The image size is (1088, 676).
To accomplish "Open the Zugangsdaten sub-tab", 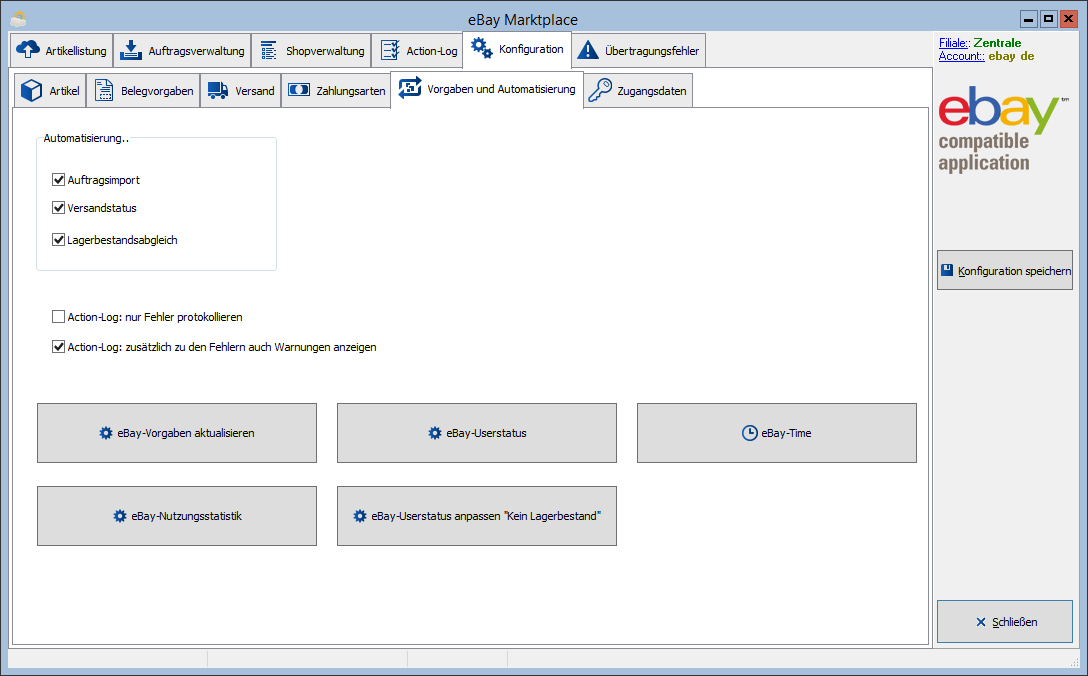I will pos(638,91).
